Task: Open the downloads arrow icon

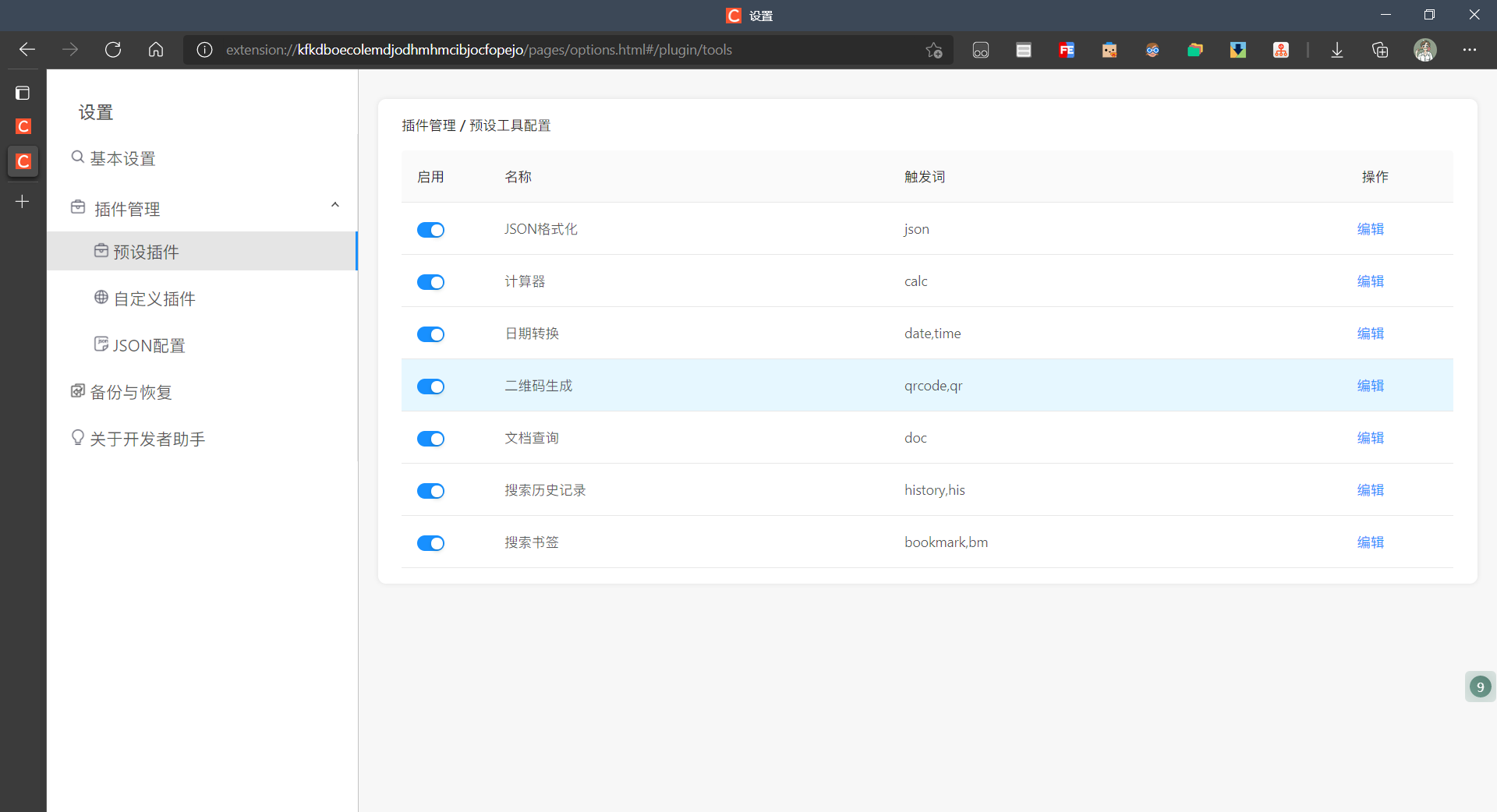Action: click(1337, 50)
